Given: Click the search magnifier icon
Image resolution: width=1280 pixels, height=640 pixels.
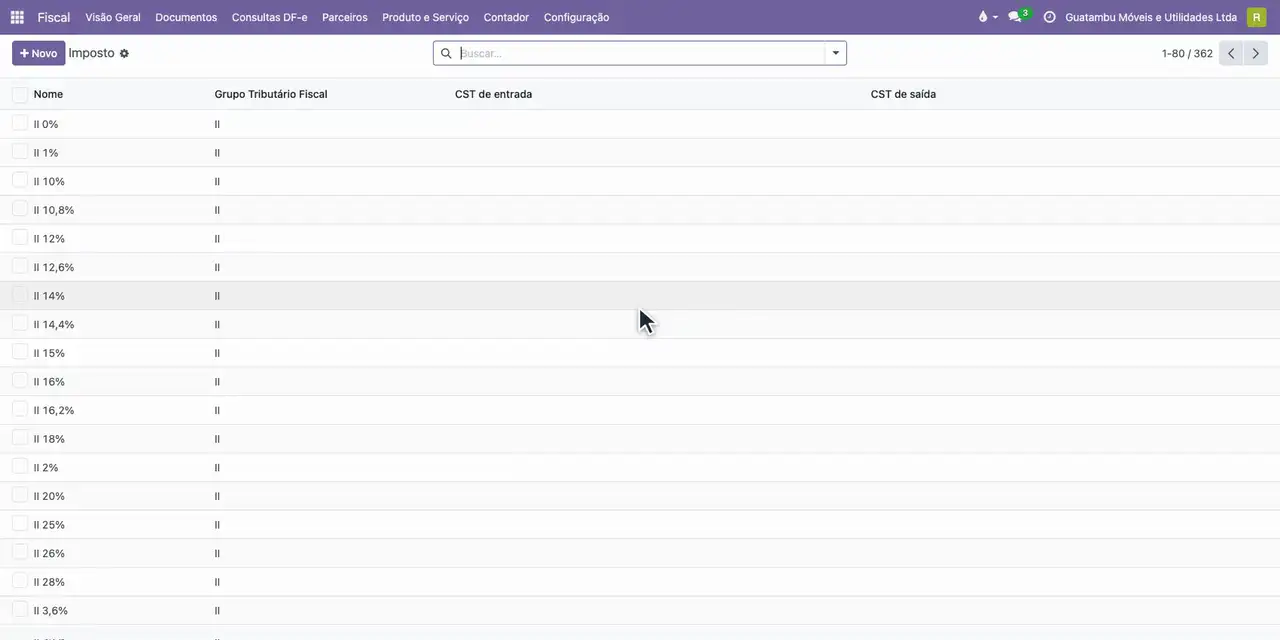Looking at the screenshot, I should 446,53.
